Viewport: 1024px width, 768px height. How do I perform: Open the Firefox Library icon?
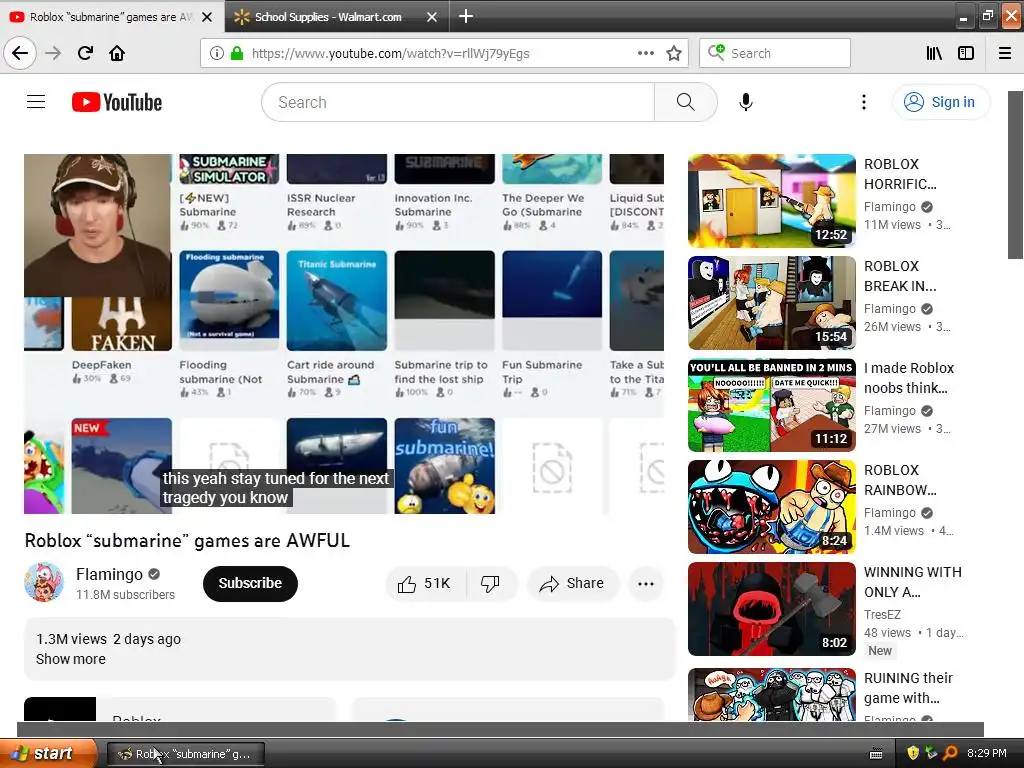(934, 54)
